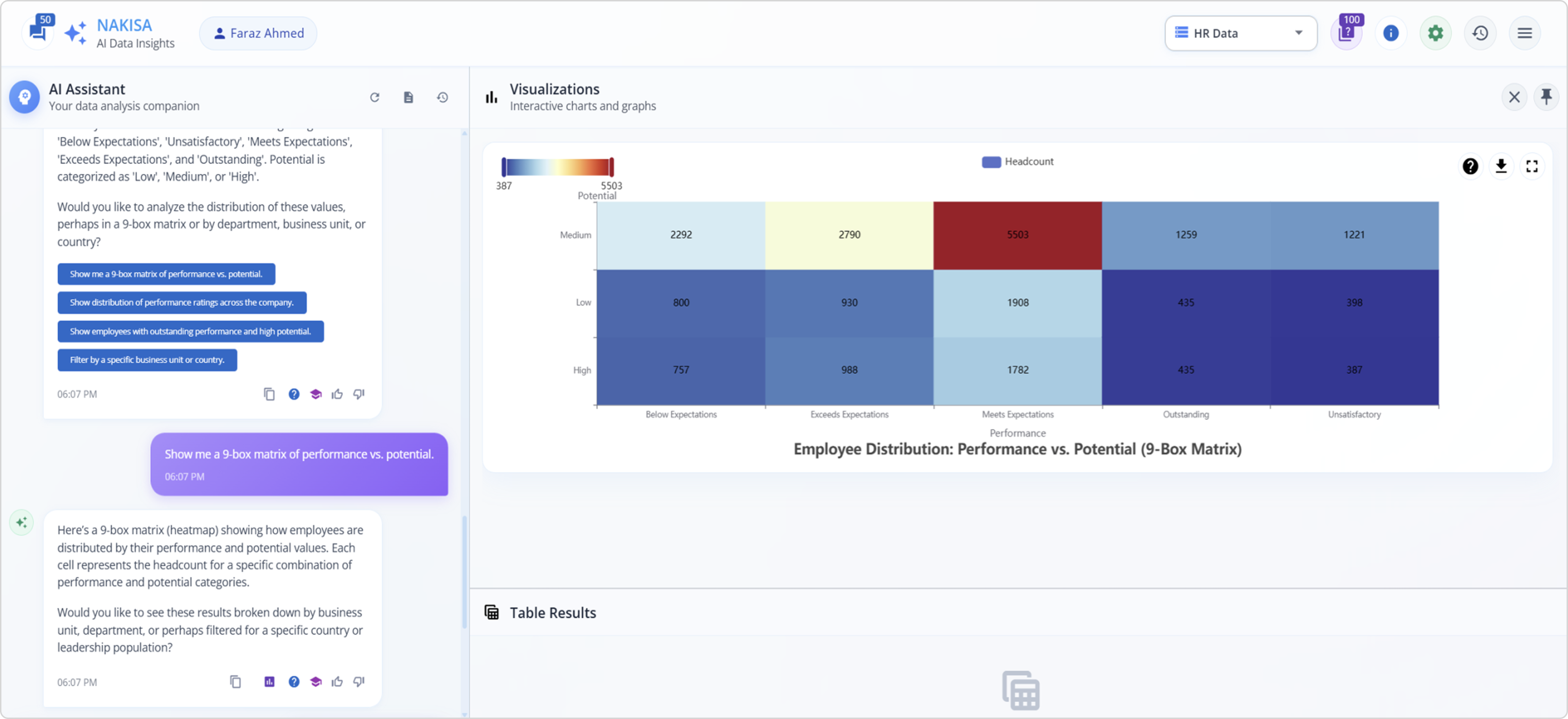
Task: Click 'Show distribution of performance ratings' suggestion
Action: [x=182, y=303]
